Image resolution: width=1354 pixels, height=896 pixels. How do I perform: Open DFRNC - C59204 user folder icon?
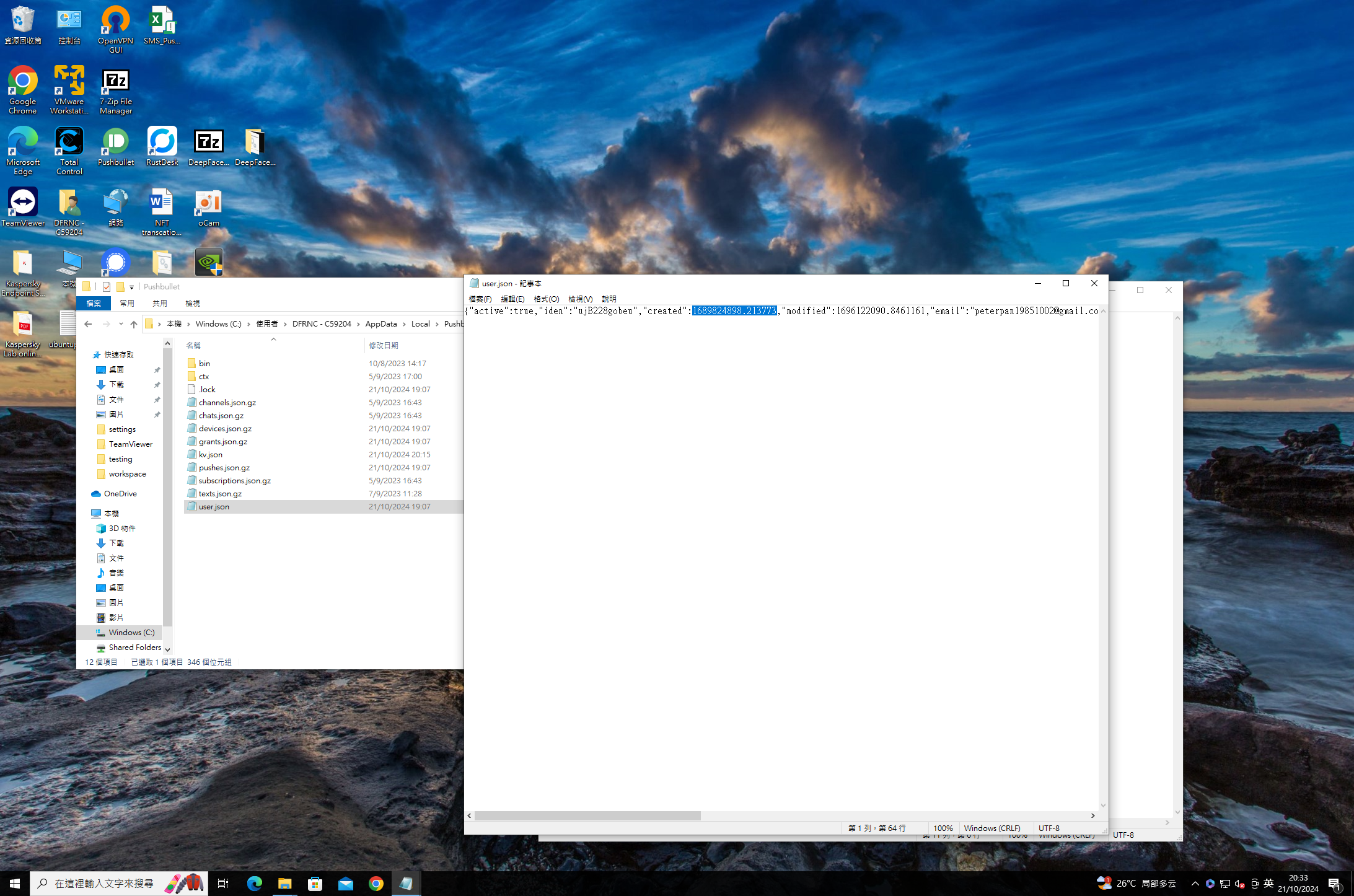click(x=69, y=211)
